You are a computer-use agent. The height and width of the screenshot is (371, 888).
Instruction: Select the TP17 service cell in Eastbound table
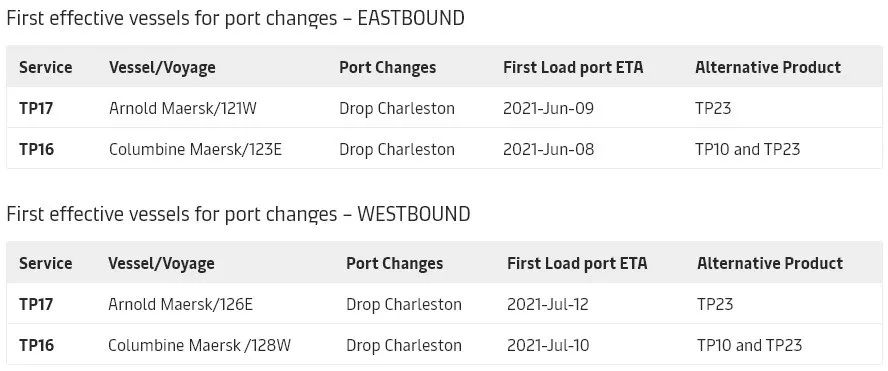click(36, 108)
